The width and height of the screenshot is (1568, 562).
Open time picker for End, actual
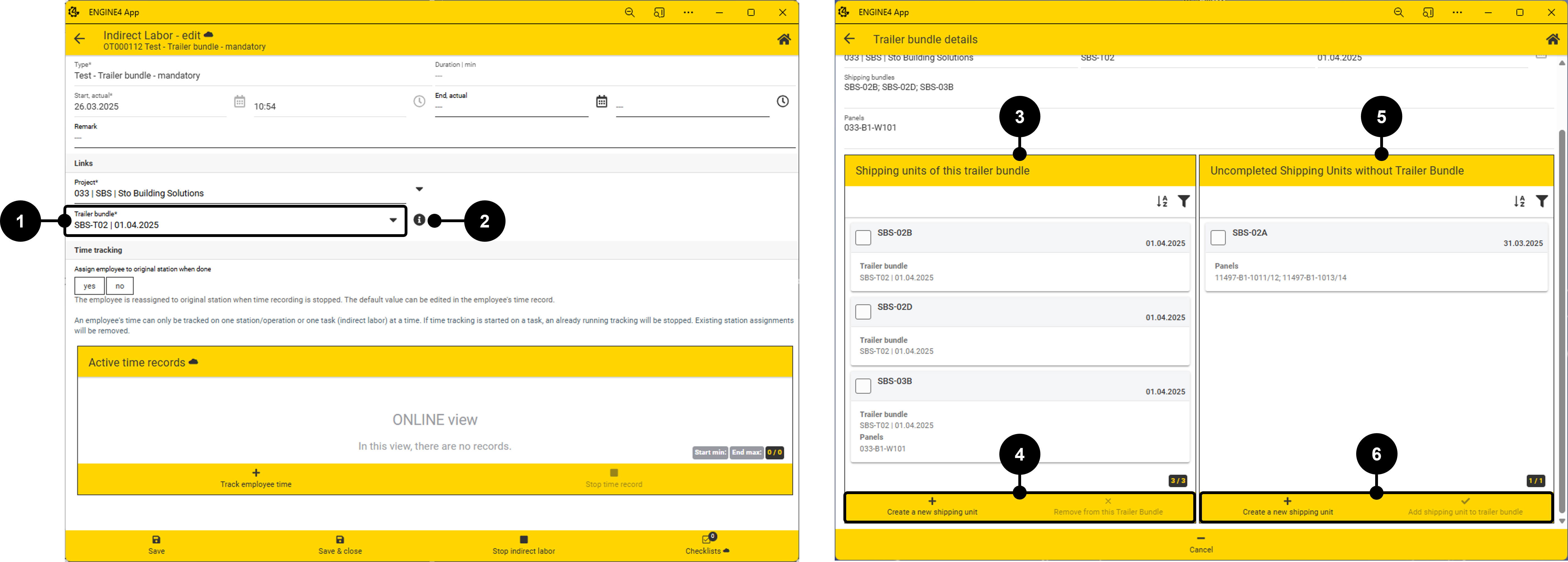(783, 102)
